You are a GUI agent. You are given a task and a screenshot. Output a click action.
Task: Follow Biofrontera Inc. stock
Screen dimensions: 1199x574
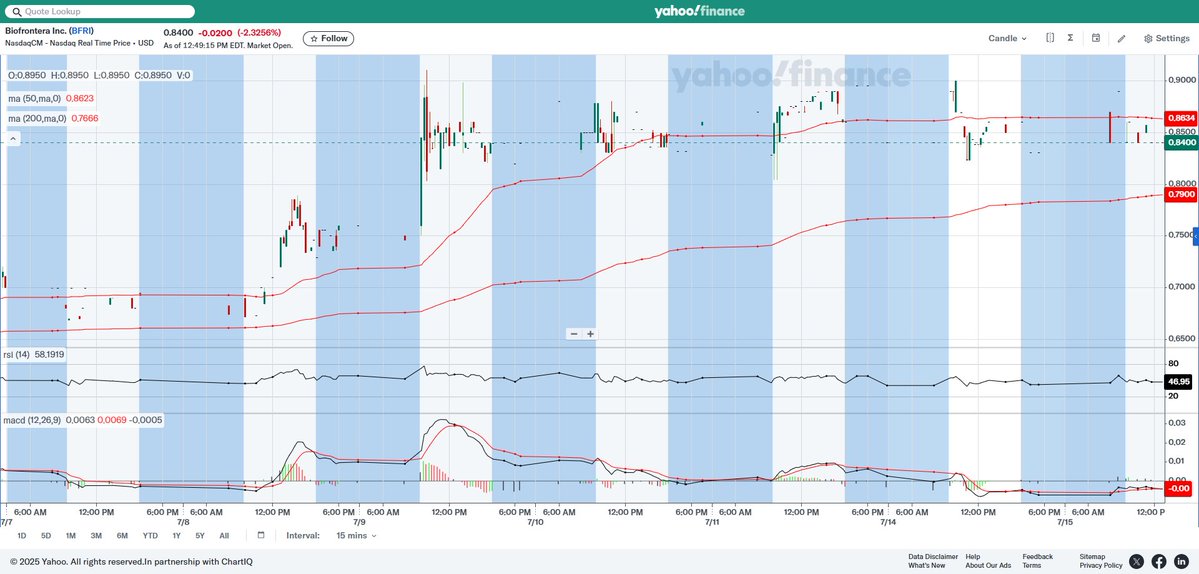click(x=329, y=38)
